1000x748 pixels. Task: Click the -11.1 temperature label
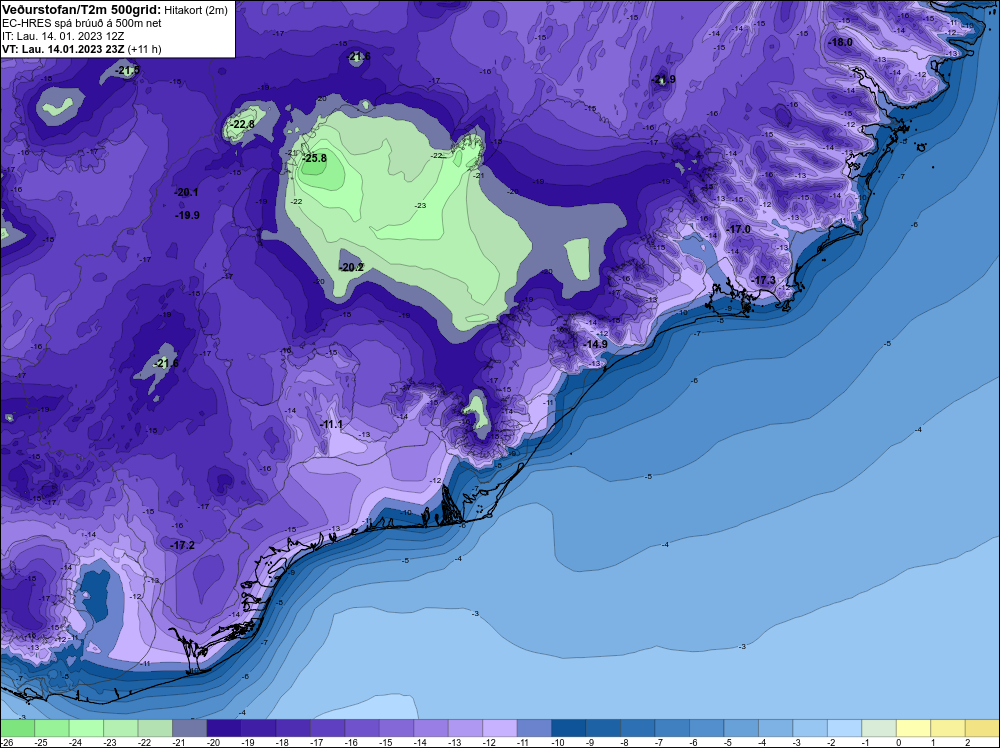331,425
